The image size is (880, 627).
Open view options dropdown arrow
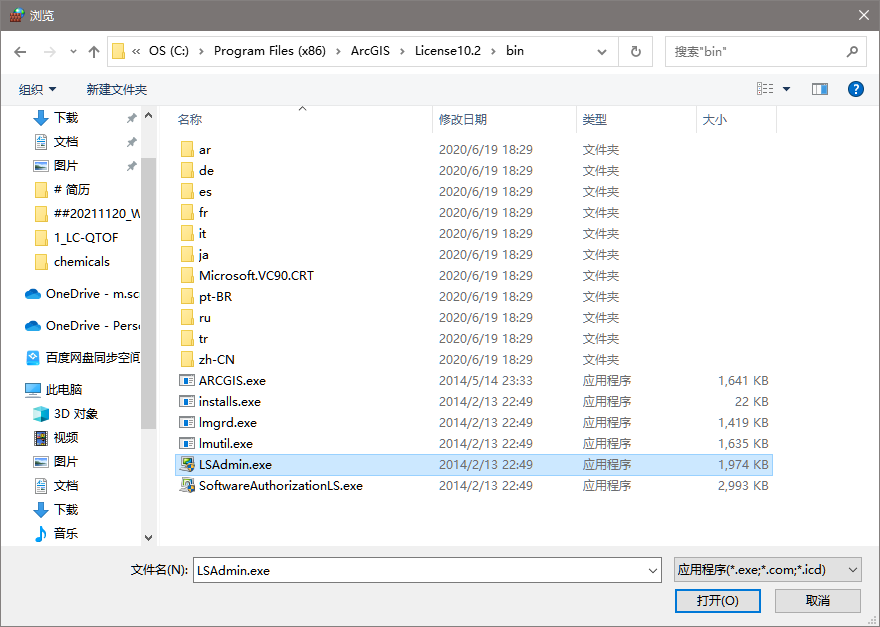pyautogui.click(x=786, y=89)
